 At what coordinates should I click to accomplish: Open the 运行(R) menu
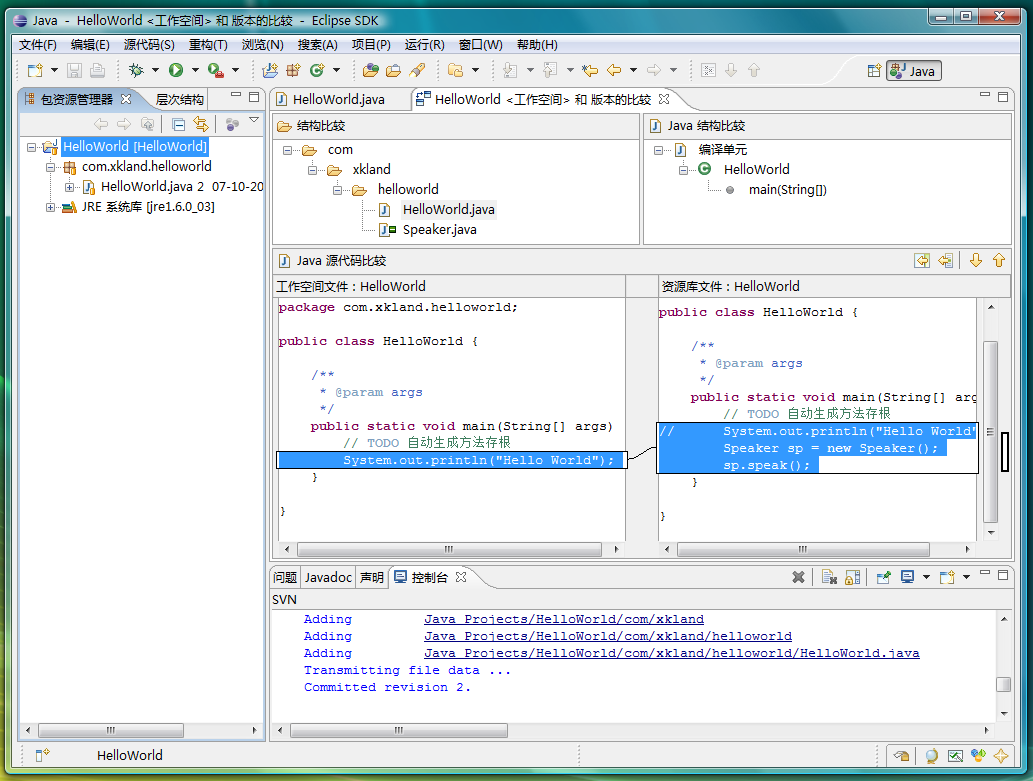pos(424,45)
